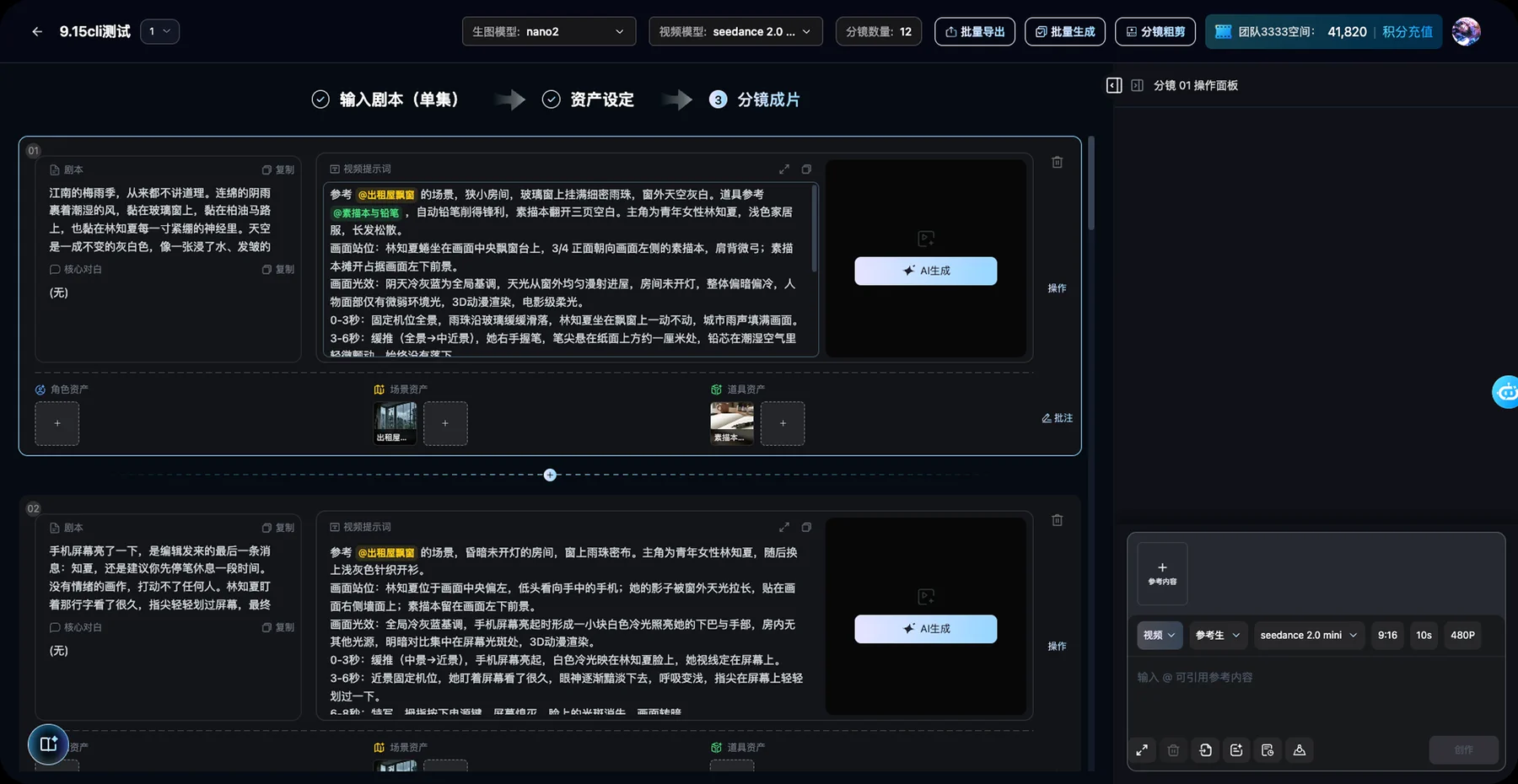Copy the 核心对白 of shot 02
The image size is (1518, 784).
pyautogui.click(x=278, y=628)
